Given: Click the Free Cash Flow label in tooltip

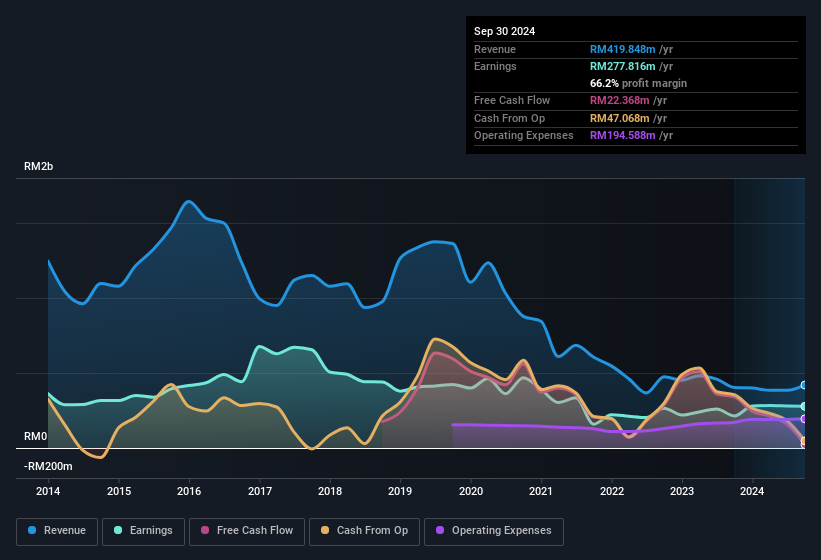Looking at the screenshot, I should [x=512, y=100].
